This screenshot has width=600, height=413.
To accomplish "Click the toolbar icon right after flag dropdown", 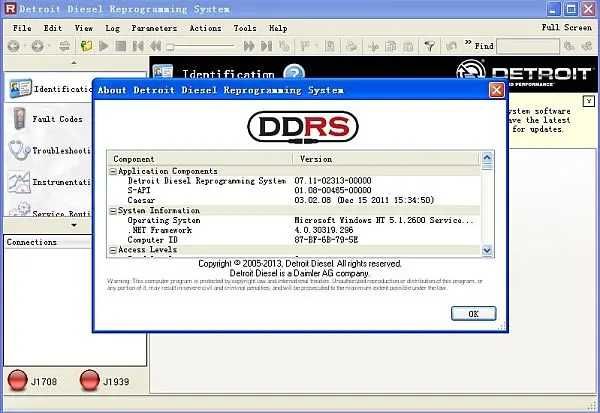I will tap(330, 46).
